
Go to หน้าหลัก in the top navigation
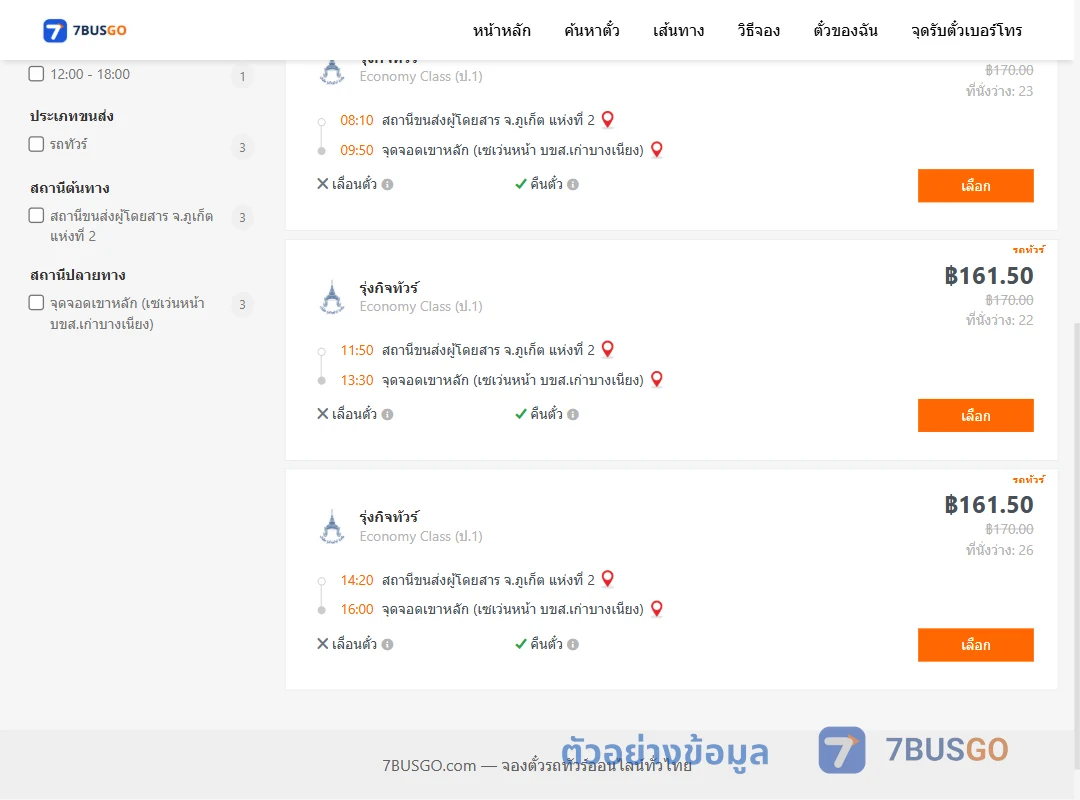[x=501, y=30]
